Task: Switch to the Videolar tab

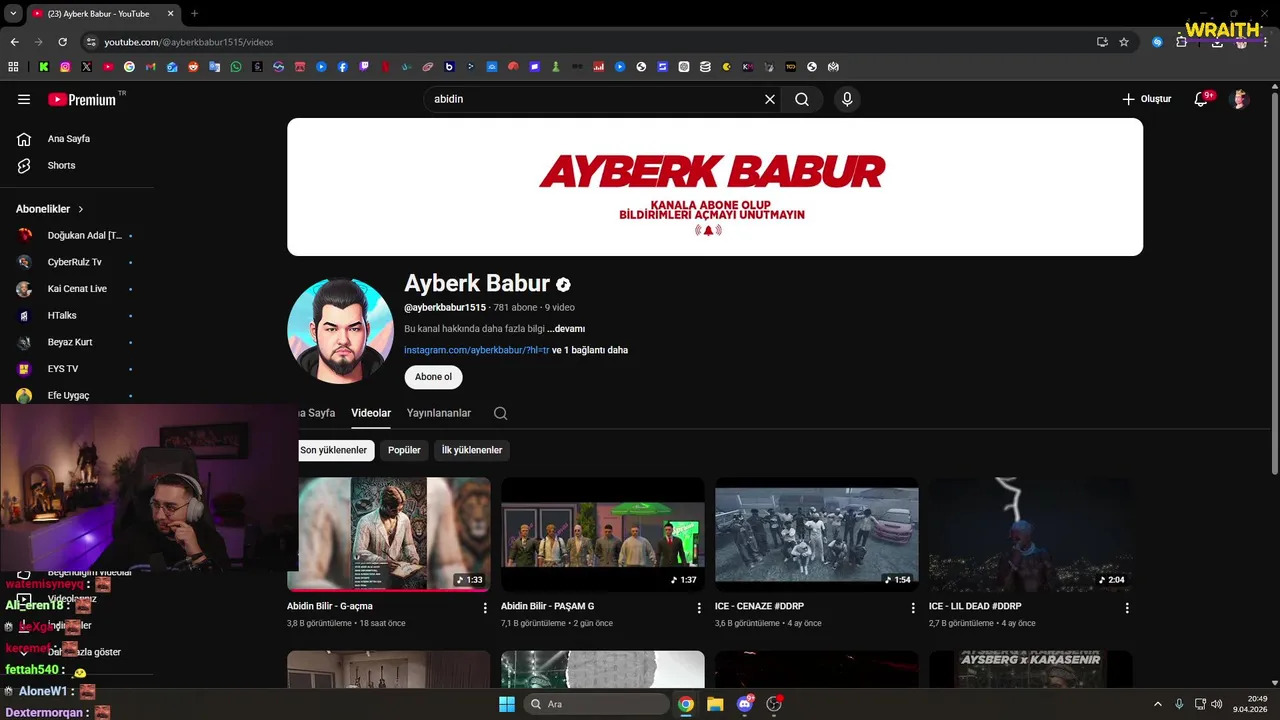Action: (371, 413)
